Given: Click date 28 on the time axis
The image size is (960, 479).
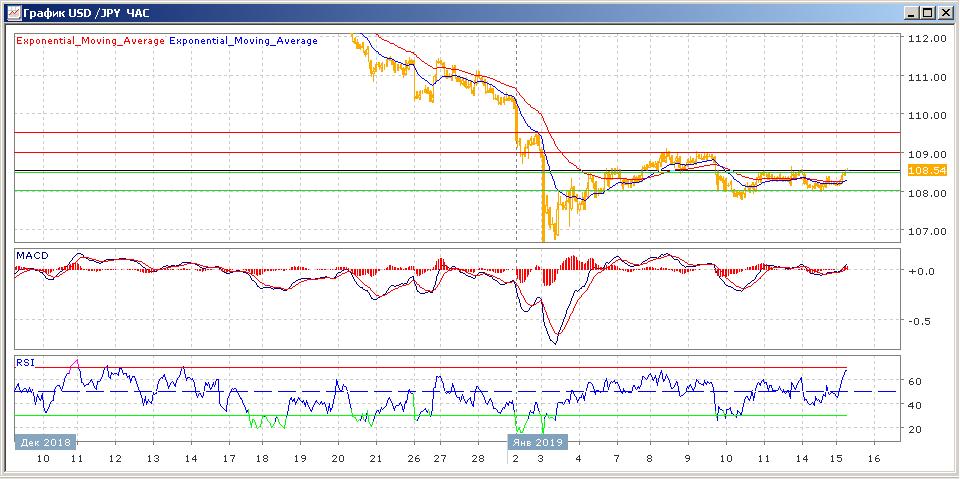Looking at the screenshot, I should pos(477,457).
